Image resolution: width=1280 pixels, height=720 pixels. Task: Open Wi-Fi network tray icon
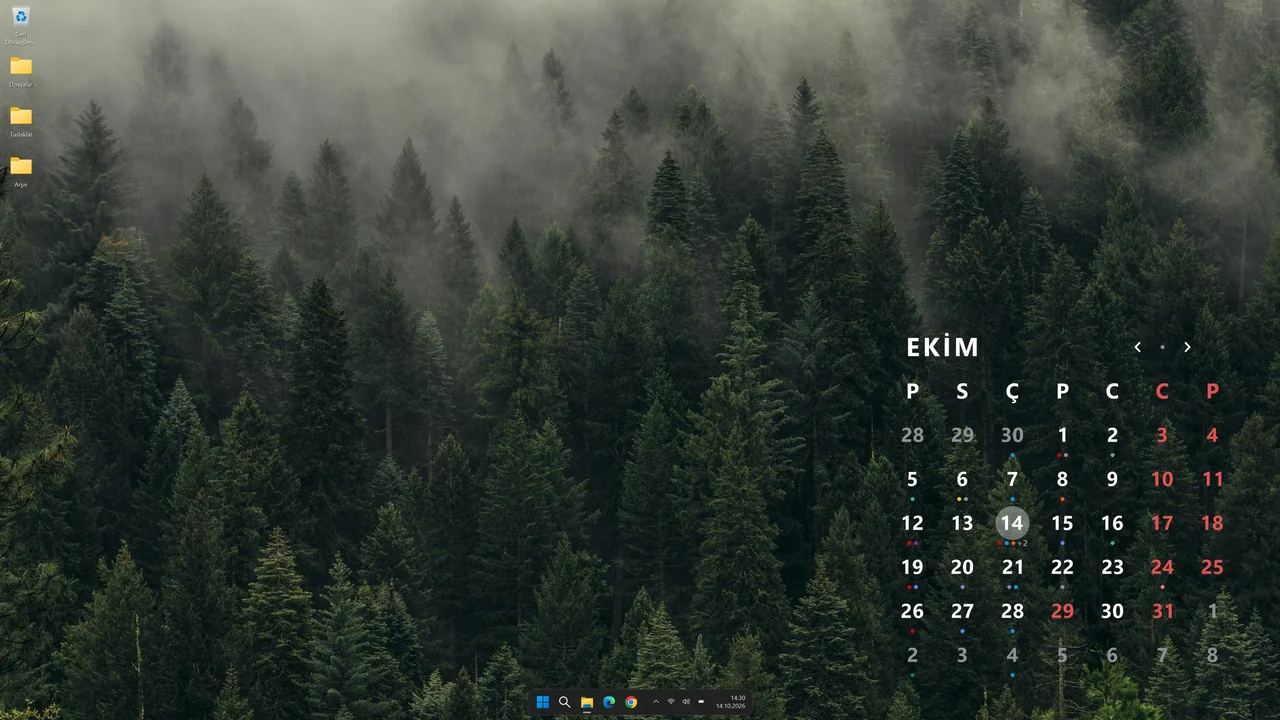[x=671, y=702]
